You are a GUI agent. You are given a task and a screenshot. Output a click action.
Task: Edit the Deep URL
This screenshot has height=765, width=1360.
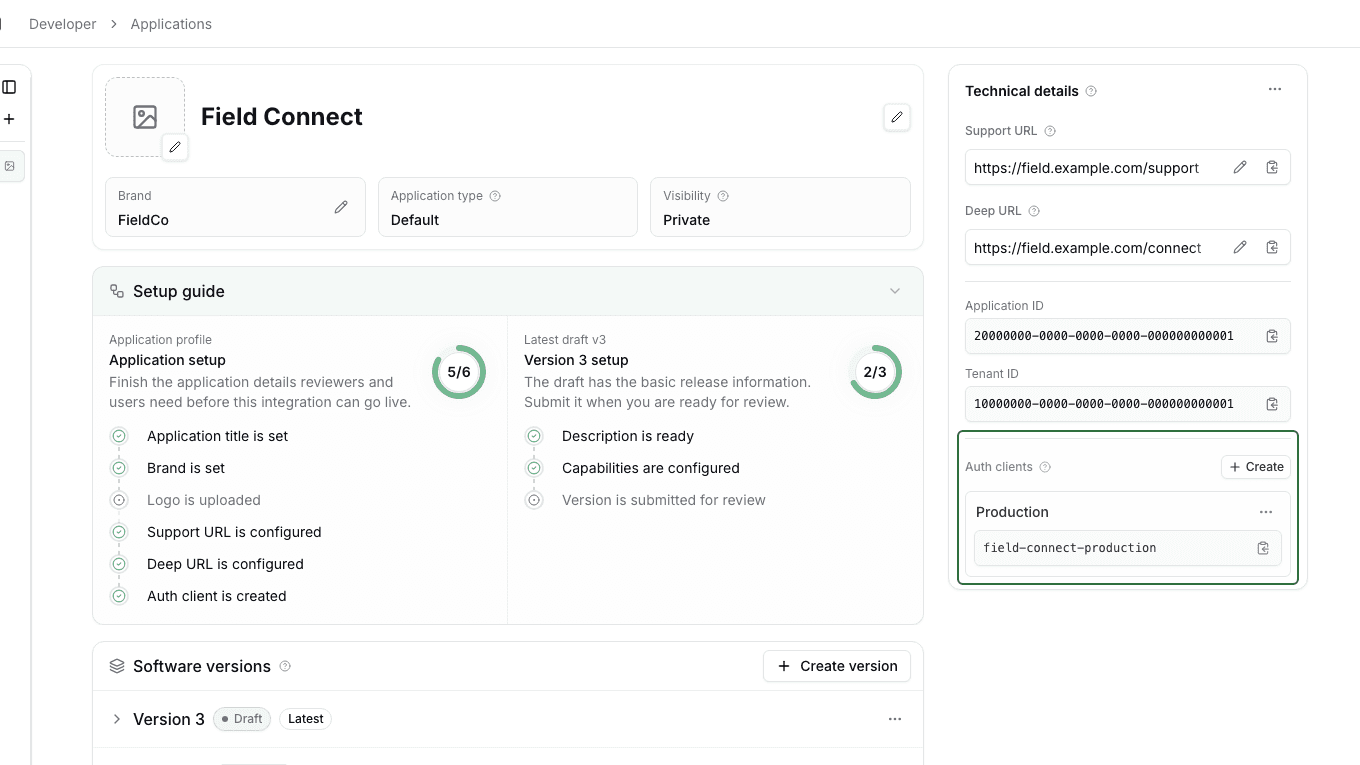pos(1240,247)
